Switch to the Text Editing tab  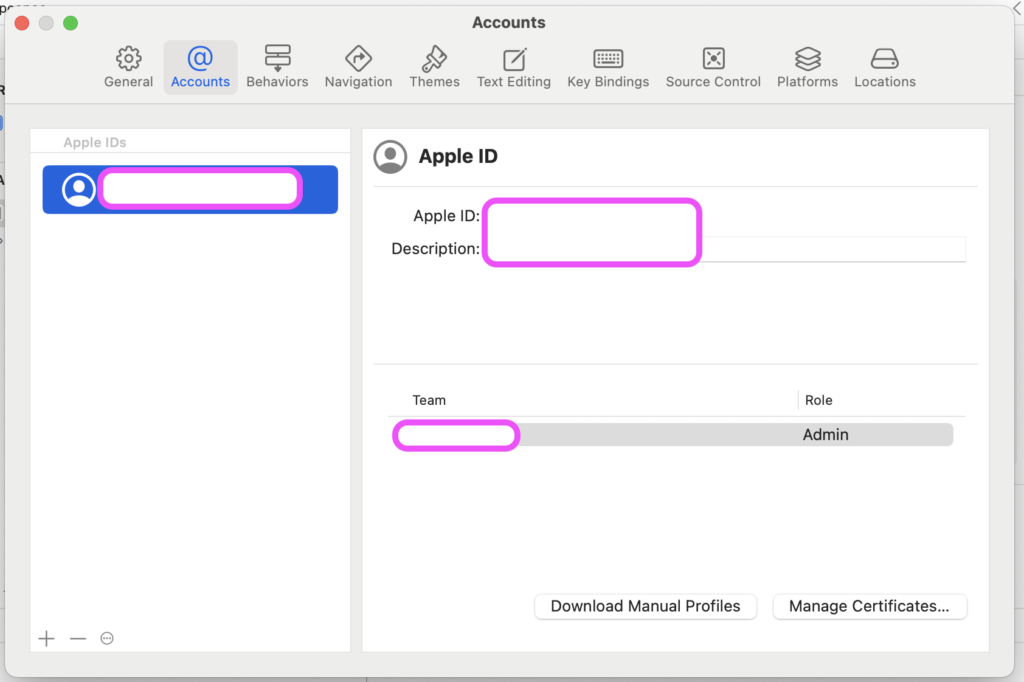click(514, 67)
